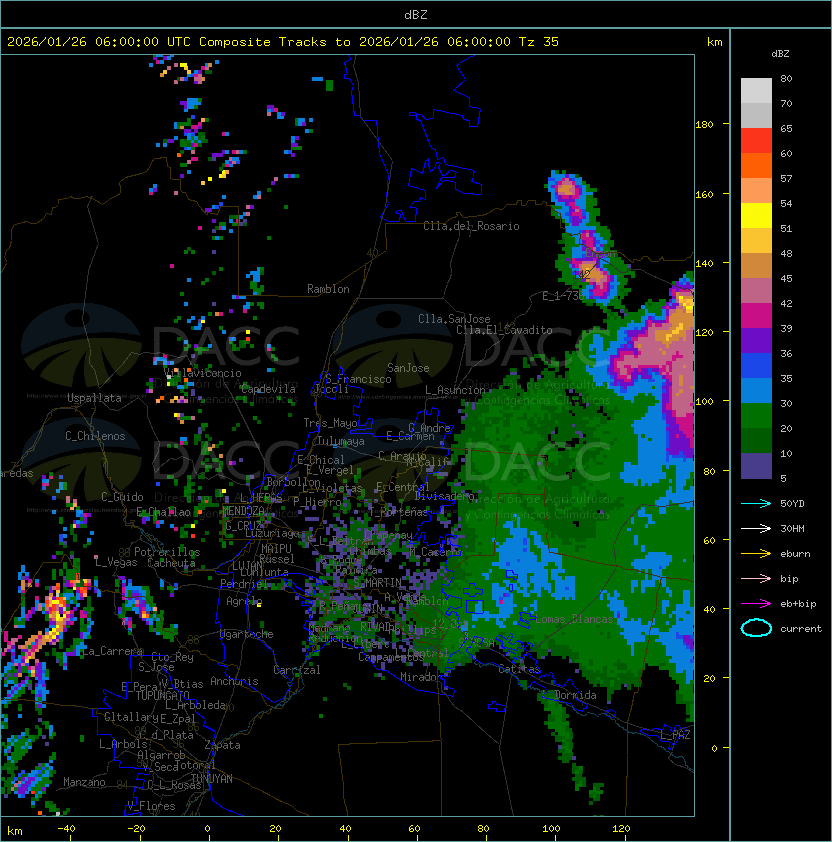Click the cyan 'current' ellipse legend symbol
This screenshot has width=832, height=842.
coord(756,628)
